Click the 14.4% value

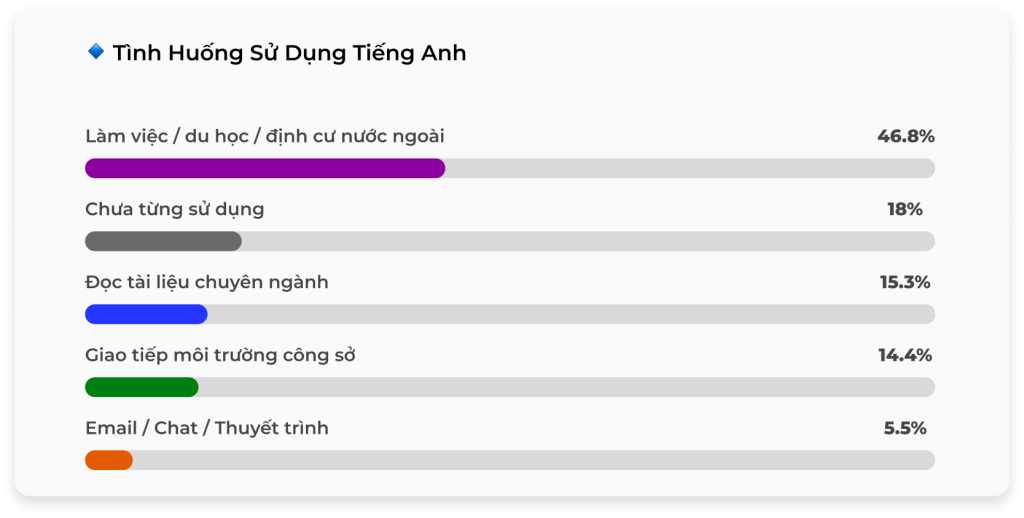(x=905, y=355)
